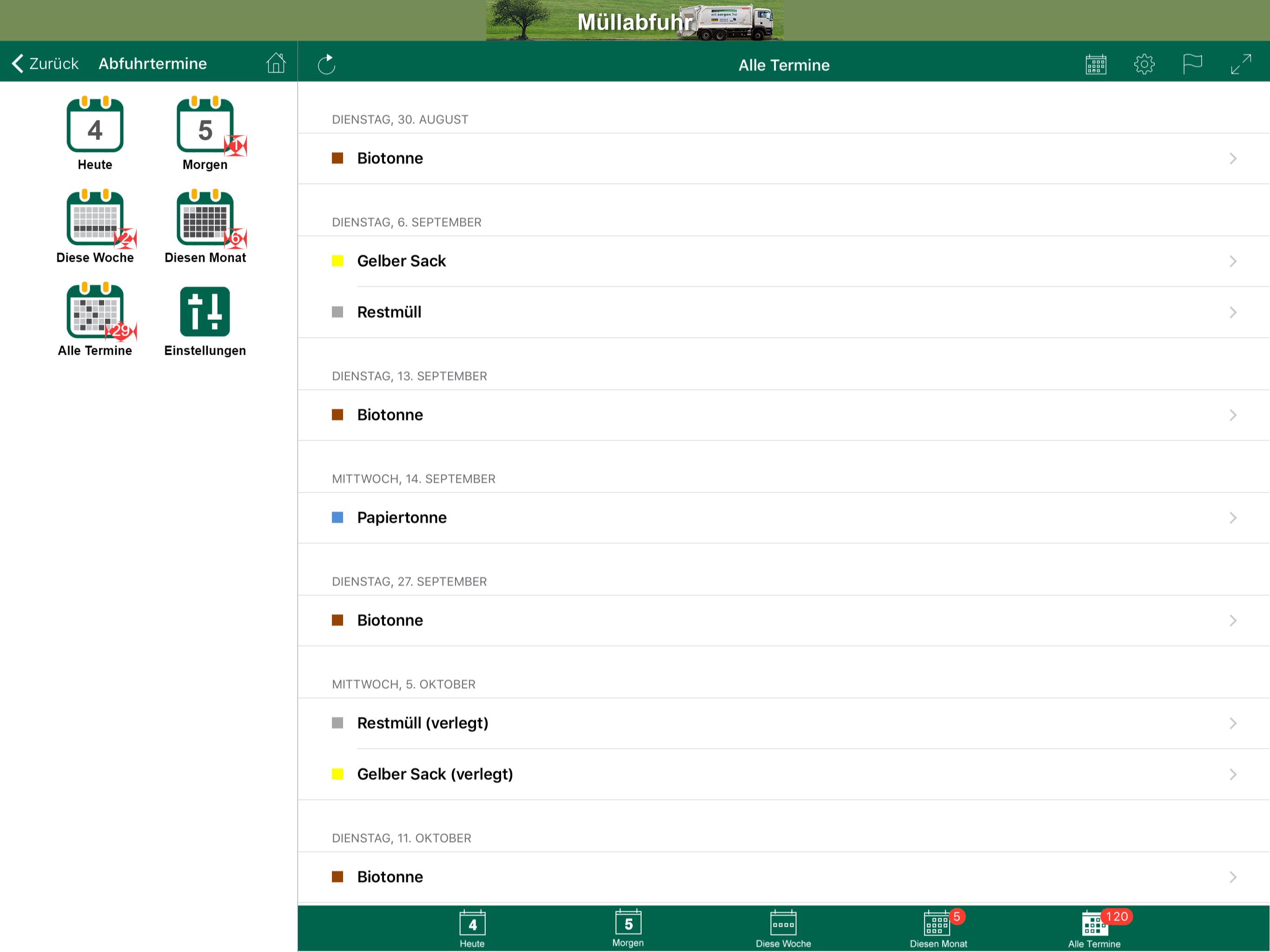Viewport: 1270px width, 952px height.
Task: Open Gelber Sack (verlegt) entry
Action: point(784,774)
